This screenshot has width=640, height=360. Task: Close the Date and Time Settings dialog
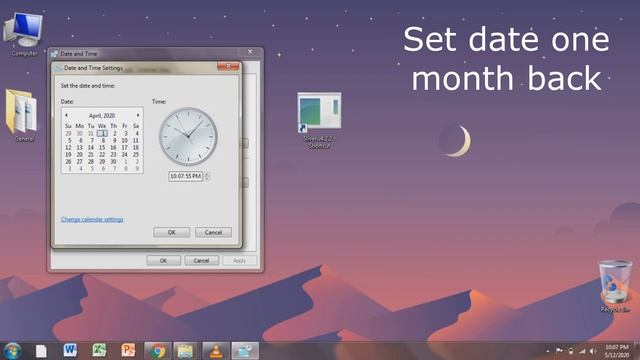coord(228,66)
